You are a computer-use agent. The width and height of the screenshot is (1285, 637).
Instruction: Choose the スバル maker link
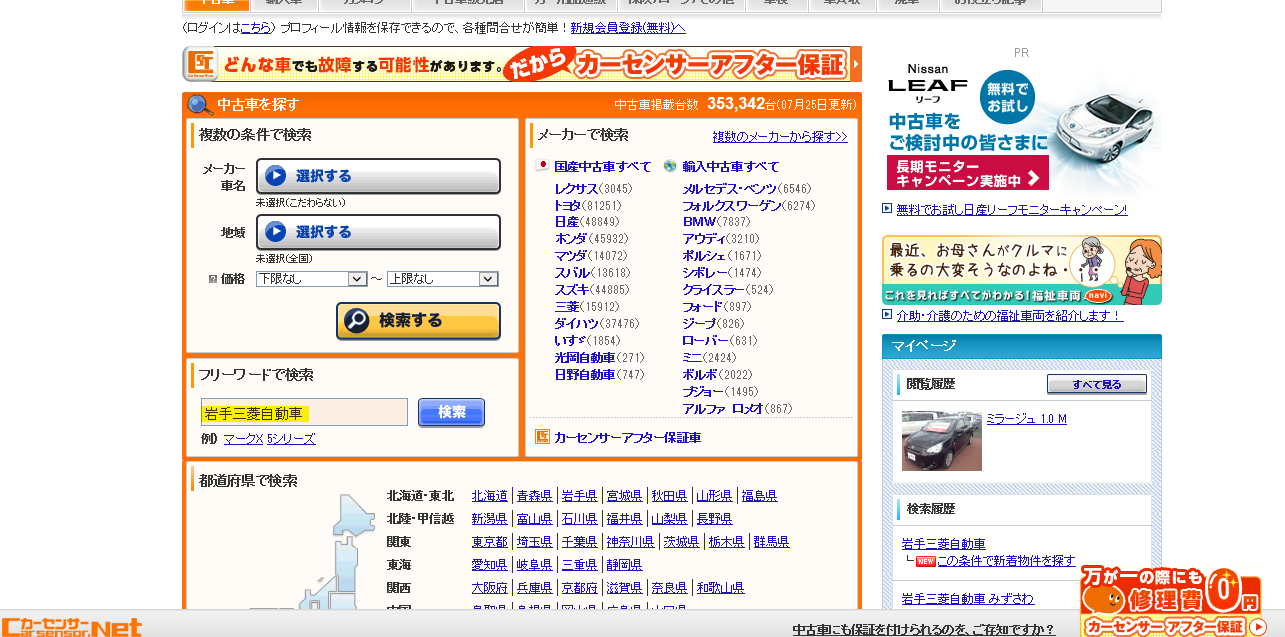[x=570, y=272]
